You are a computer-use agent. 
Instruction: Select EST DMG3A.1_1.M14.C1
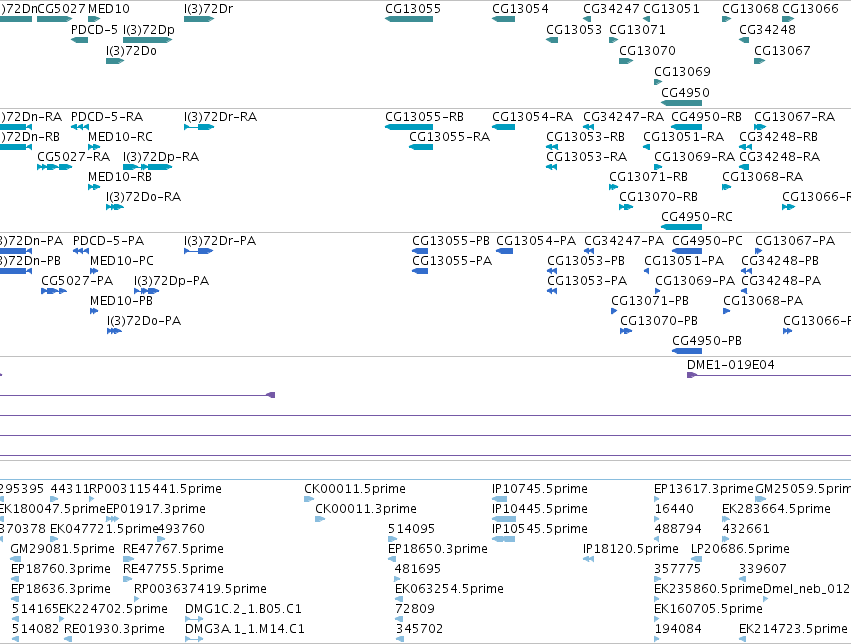pyautogui.click(x=245, y=629)
